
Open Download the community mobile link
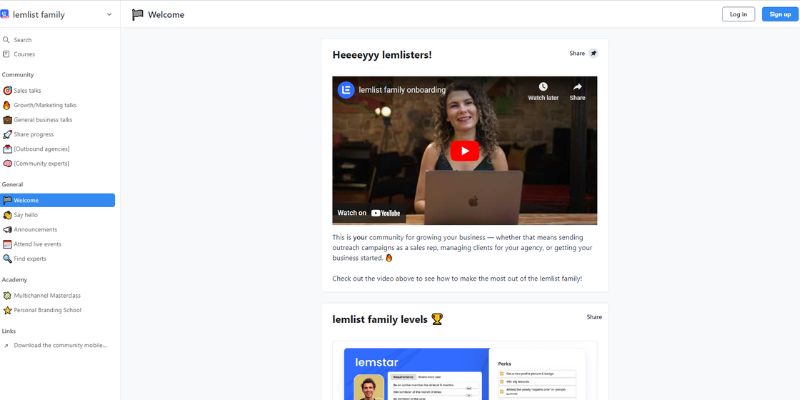60,345
